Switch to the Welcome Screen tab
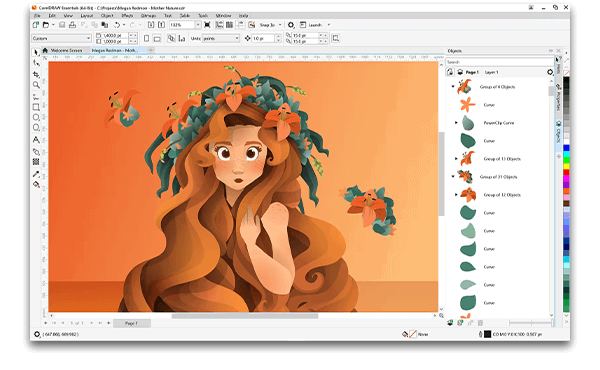Image resolution: width=600 pixels, height=370 pixels. click(66, 50)
